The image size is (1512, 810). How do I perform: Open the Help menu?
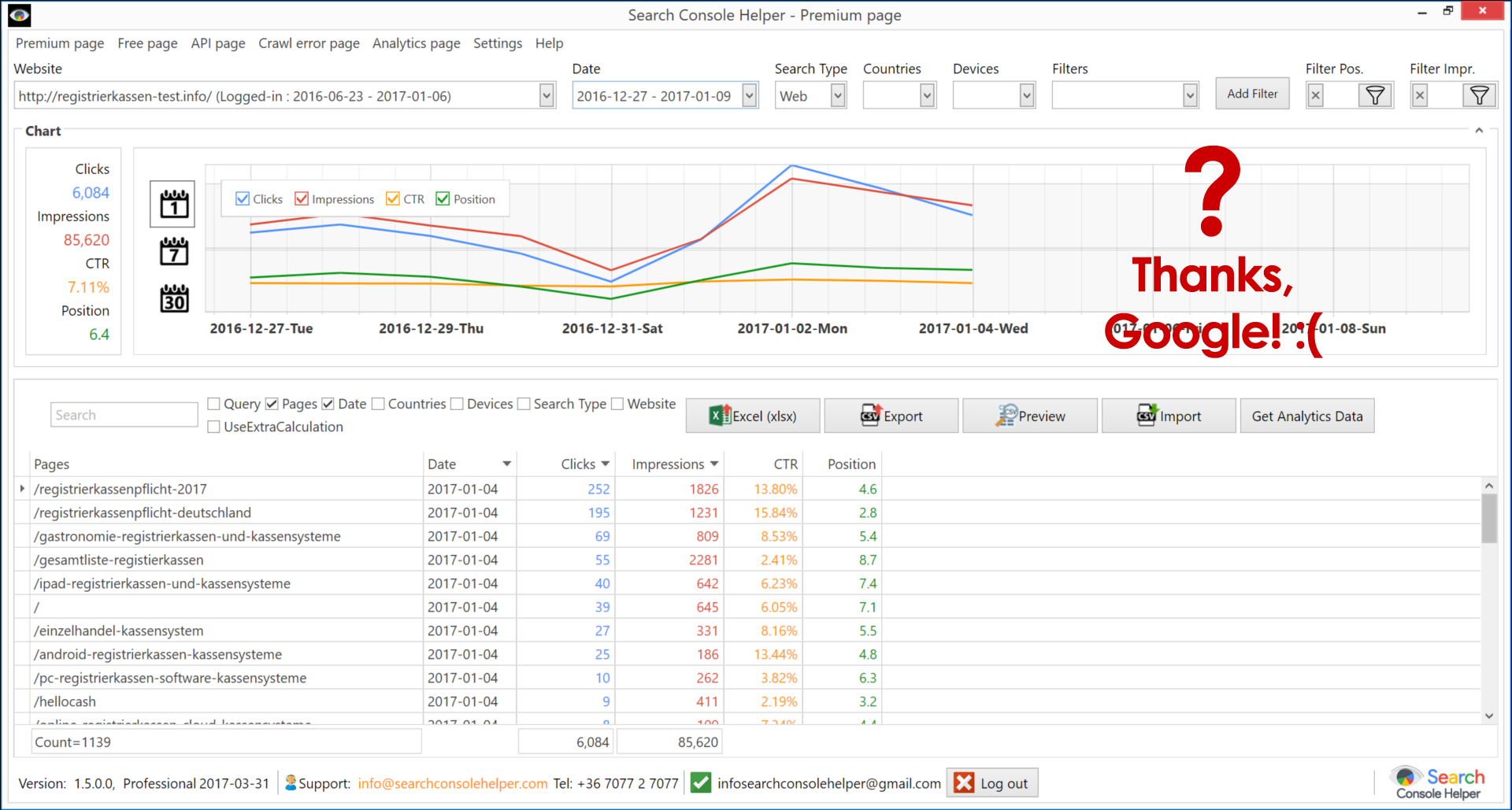(549, 43)
